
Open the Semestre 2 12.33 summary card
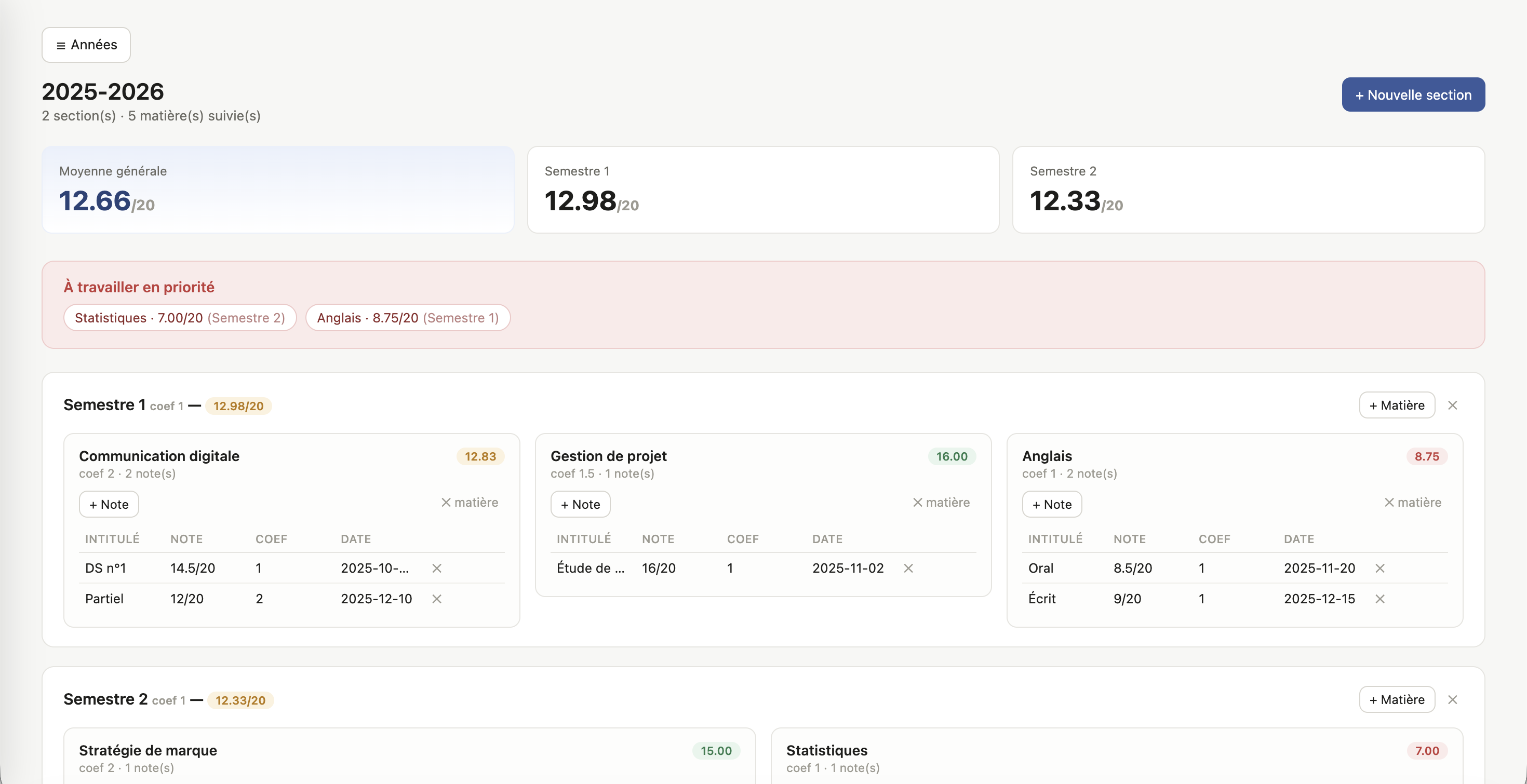click(x=1249, y=190)
